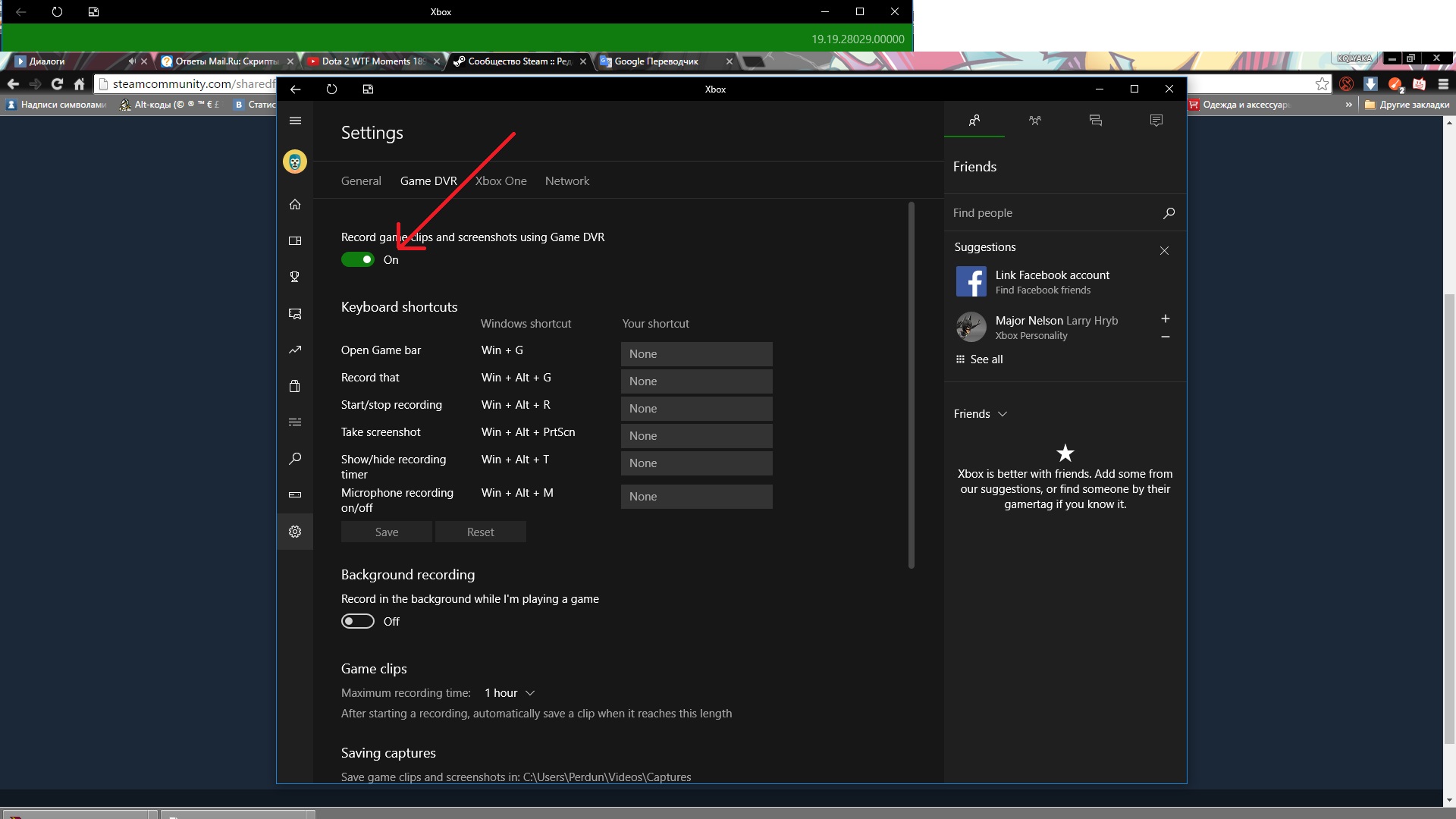Open the Search magnifier icon in sidebar
This screenshot has height=819, width=1456.
[295, 458]
